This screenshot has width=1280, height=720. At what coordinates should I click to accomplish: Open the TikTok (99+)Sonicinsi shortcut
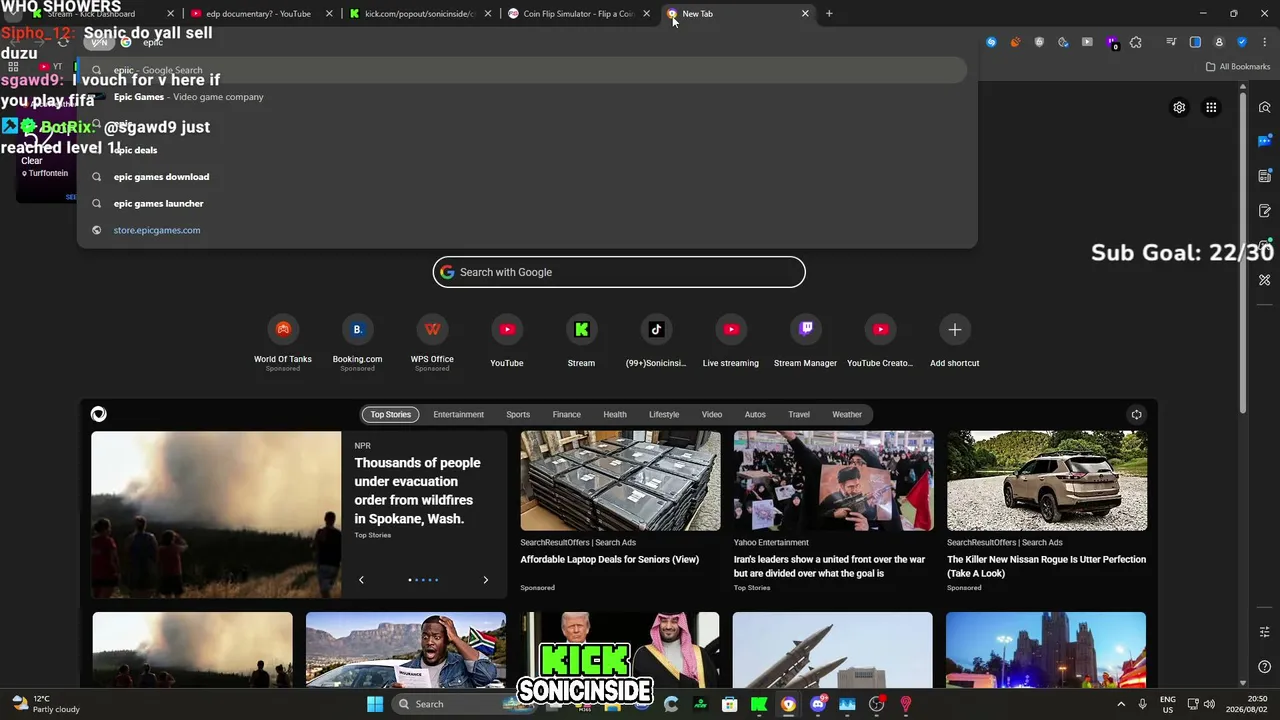(x=656, y=342)
